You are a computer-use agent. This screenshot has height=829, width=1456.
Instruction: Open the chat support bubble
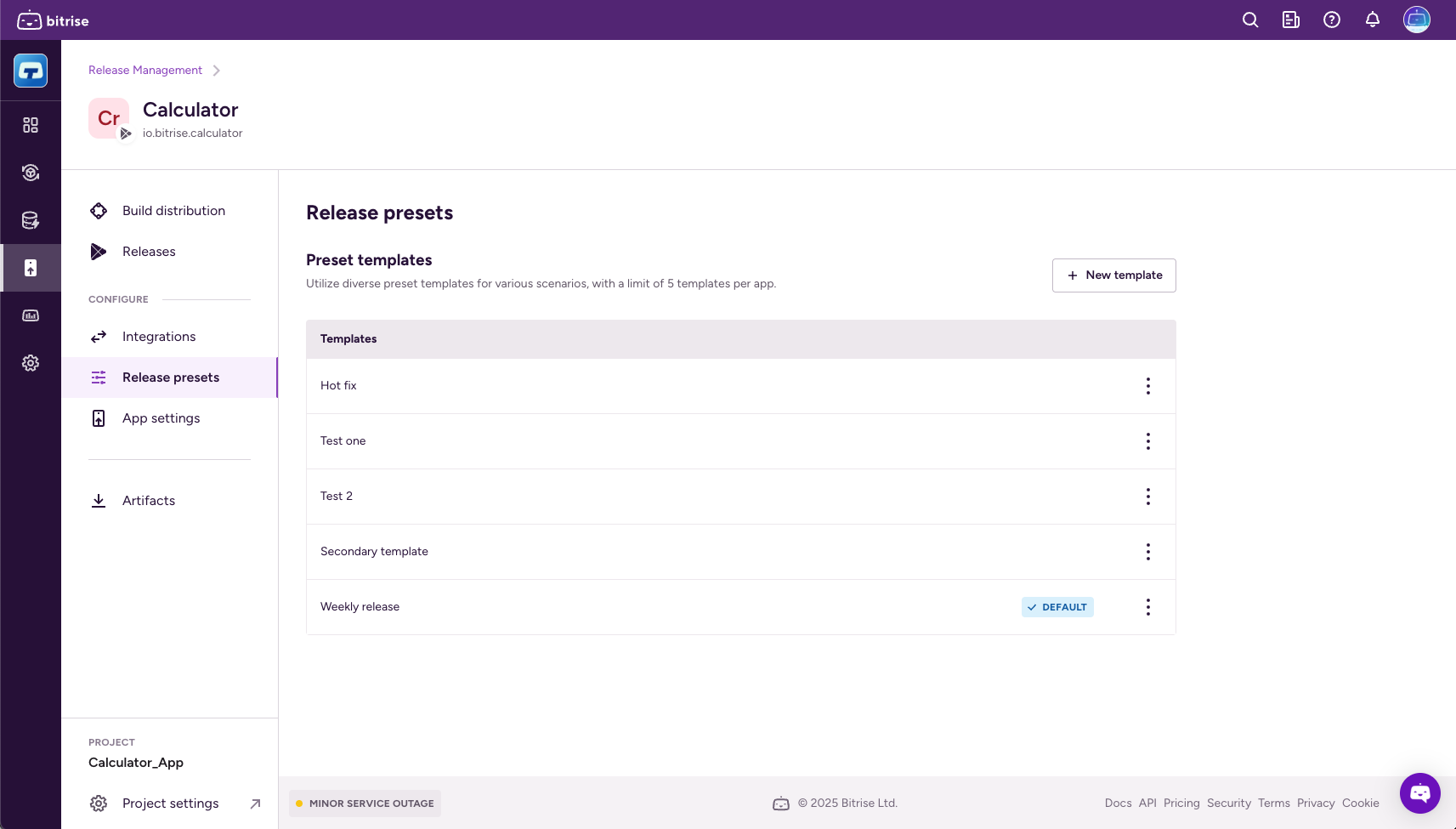point(1419,792)
